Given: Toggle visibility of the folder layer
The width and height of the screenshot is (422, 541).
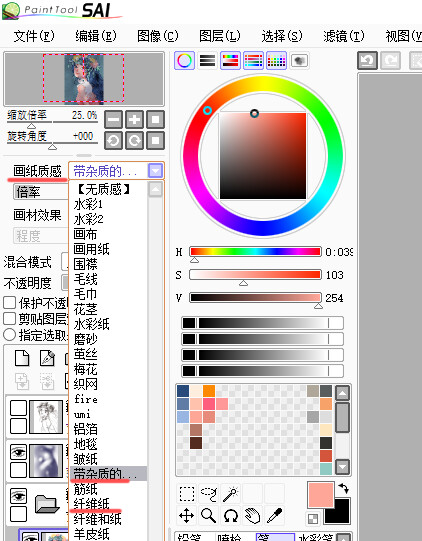Looking at the screenshot, I should (18, 496).
